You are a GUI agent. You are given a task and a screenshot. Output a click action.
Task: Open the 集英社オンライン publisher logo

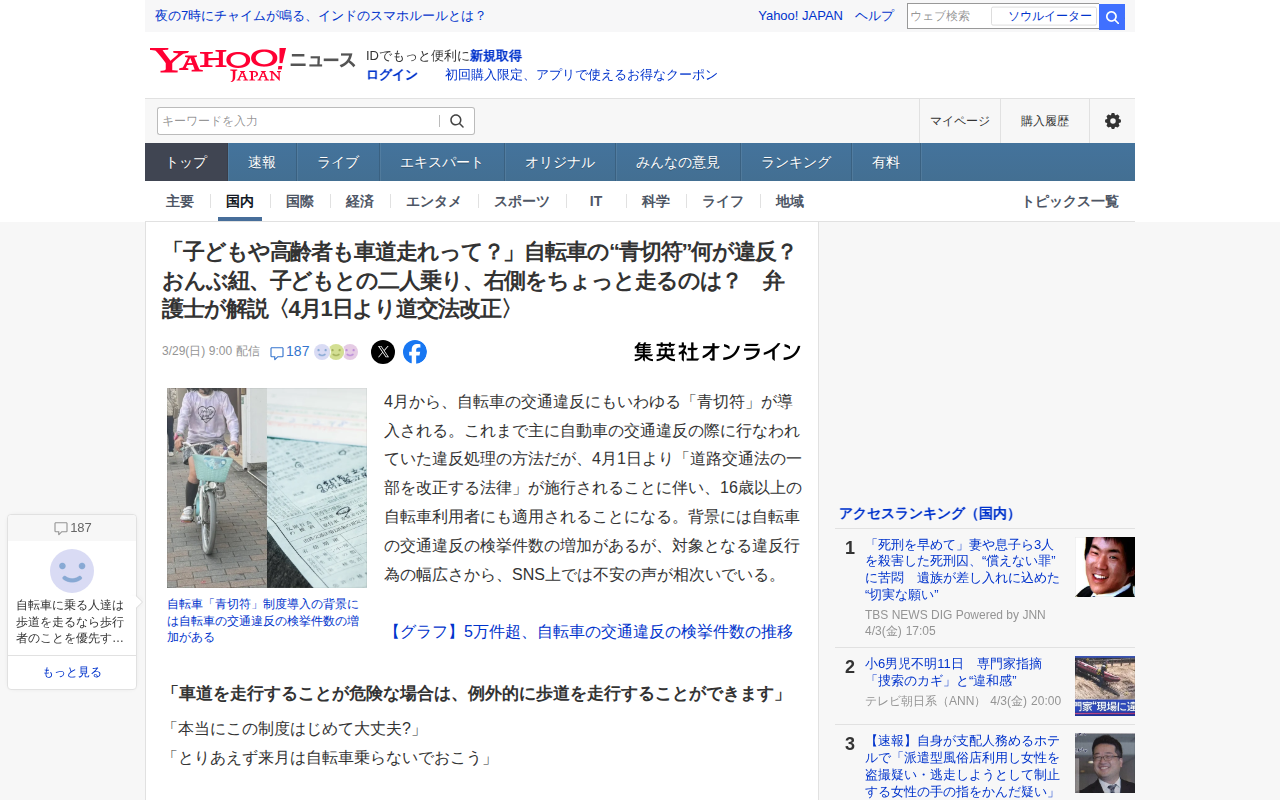tap(717, 352)
